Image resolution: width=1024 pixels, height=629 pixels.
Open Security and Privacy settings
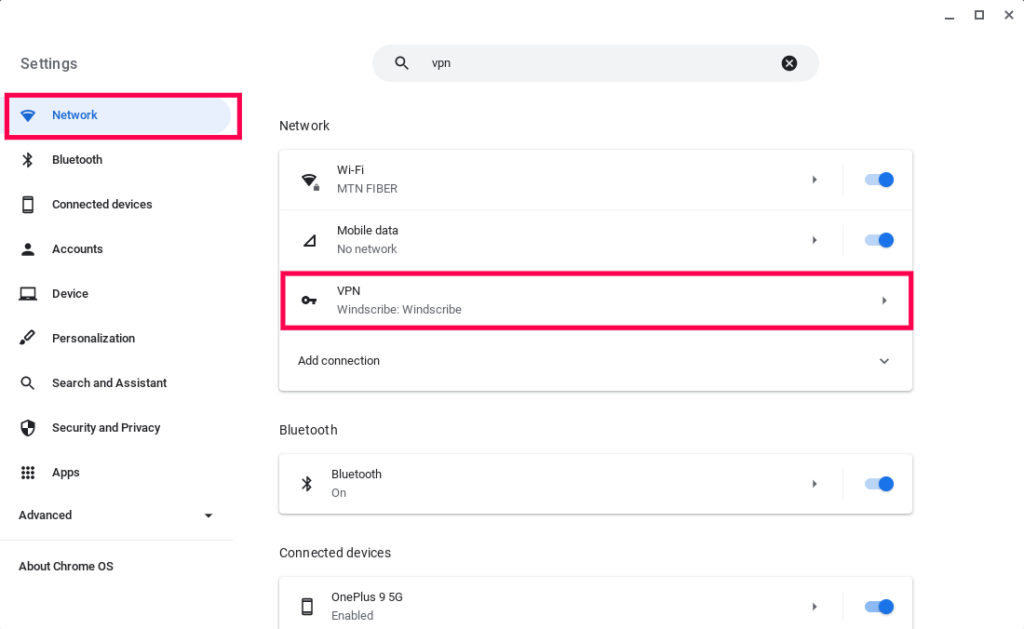(x=106, y=428)
